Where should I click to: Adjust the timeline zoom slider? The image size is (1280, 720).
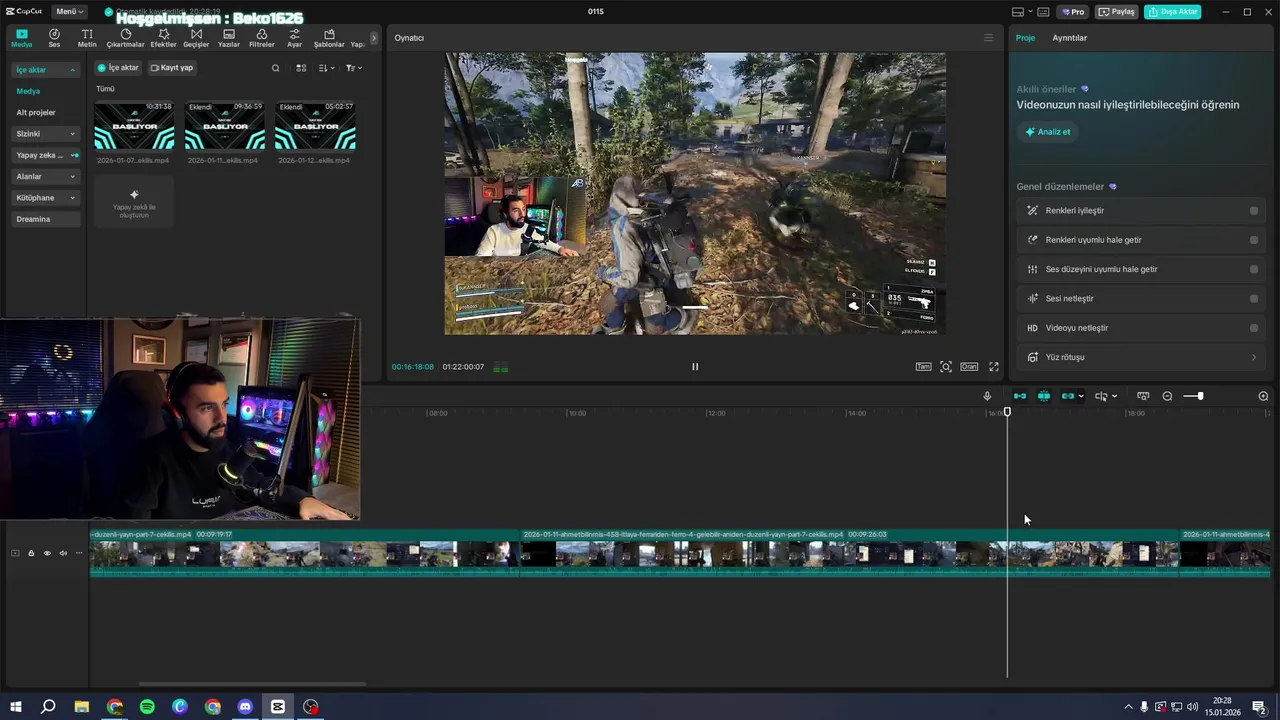pos(1200,396)
